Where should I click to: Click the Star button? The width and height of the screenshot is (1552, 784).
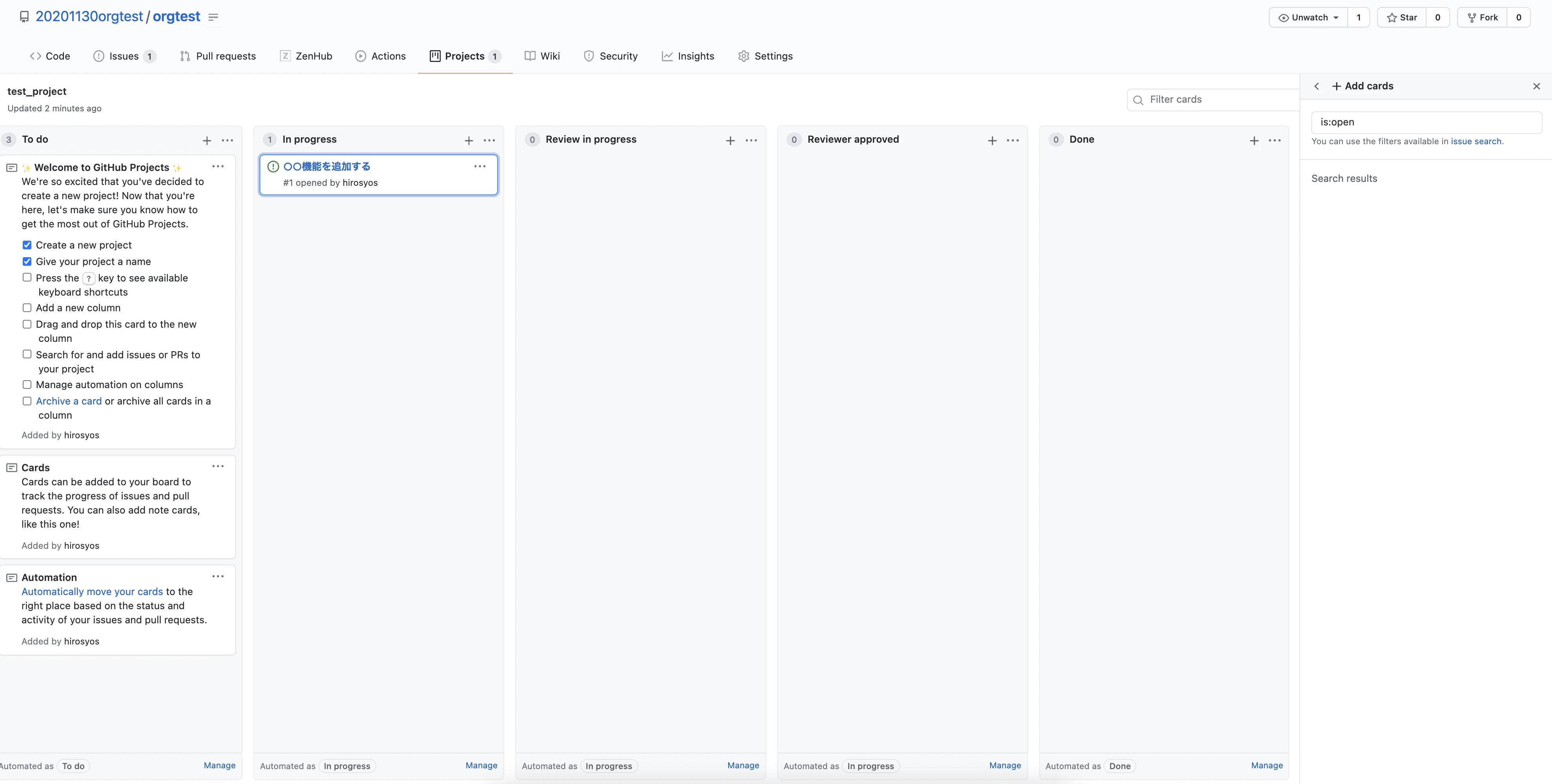[1402, 18]
